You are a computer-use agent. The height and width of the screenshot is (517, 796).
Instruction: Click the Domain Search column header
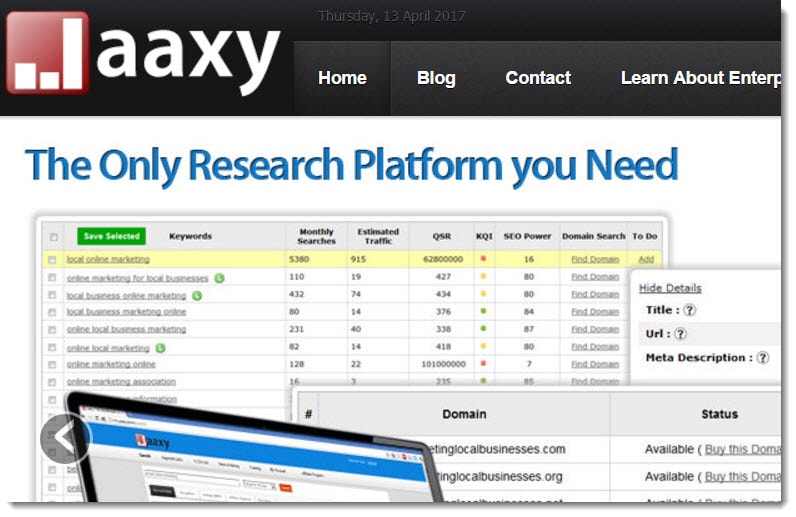pyautogui.click(x=593, y=237)
